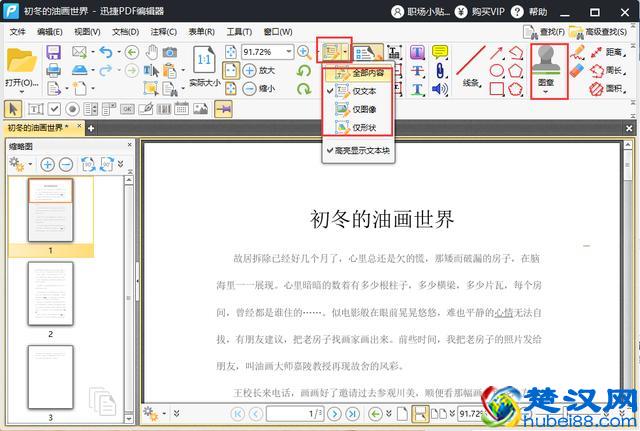The height and width of the screenshot is (431, 640).
Task: Toggle the fit page view button
Action: [x=231, y=70]
